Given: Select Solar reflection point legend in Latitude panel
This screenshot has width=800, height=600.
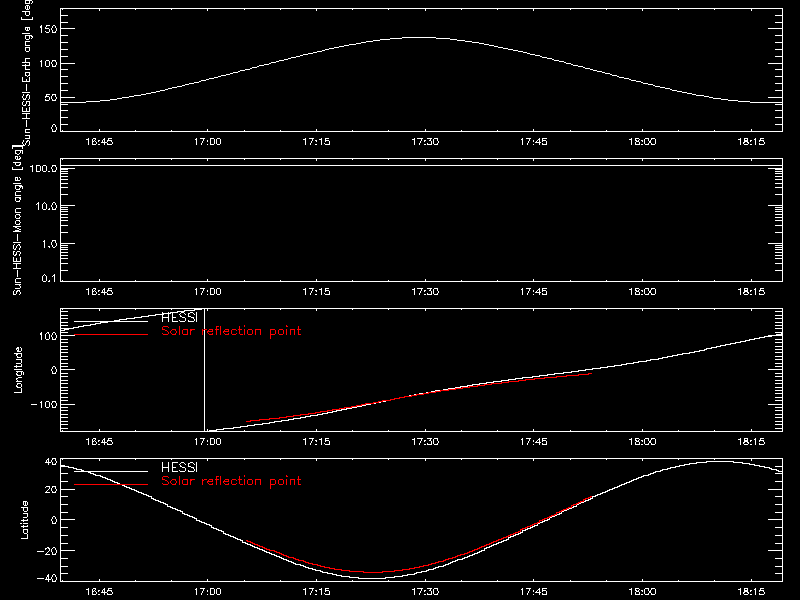Looking at the screenshot, I should [x=231, y=481].
